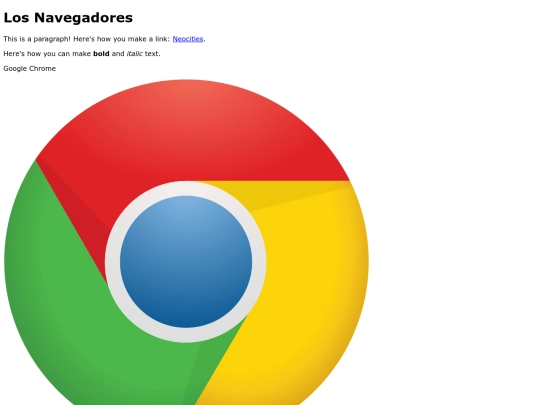Click the text "This is a paragraph!"
Viewport: 540px width, 405px height.
click(x=37, y=39)
